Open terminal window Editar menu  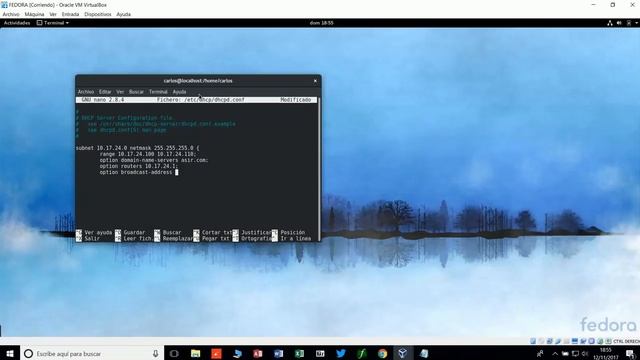coord(105,92)
